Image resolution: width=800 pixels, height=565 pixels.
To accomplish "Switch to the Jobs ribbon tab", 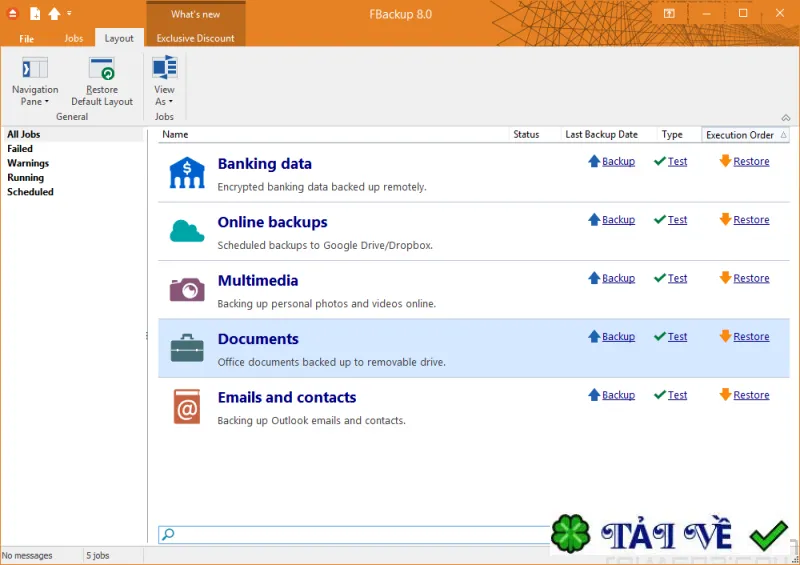I will (x=73, y=38).
